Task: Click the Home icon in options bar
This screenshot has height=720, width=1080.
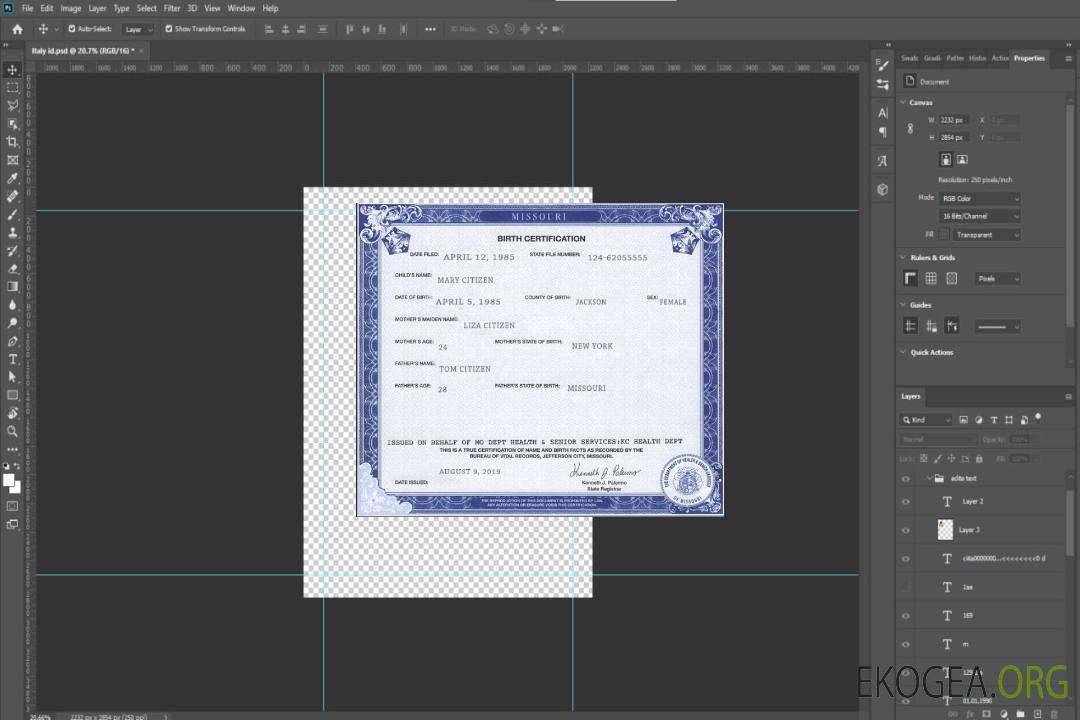Action: click(x=17, y=29)
